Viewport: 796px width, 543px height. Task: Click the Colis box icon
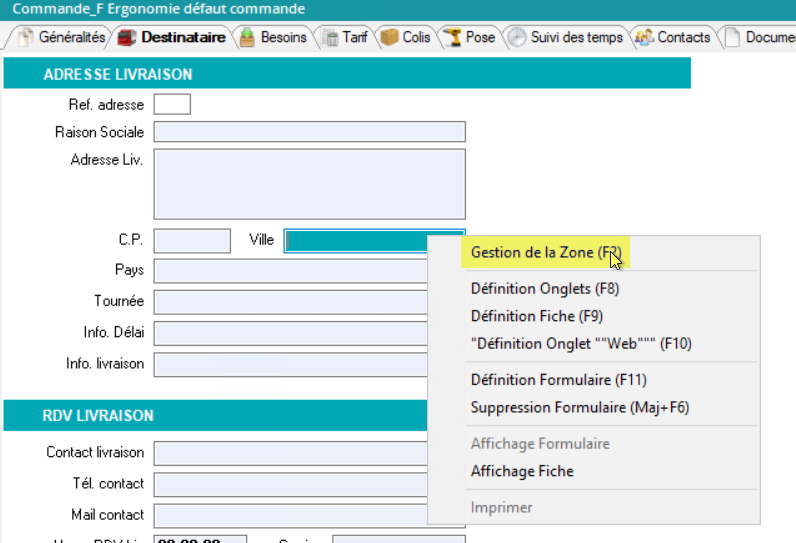390,38
